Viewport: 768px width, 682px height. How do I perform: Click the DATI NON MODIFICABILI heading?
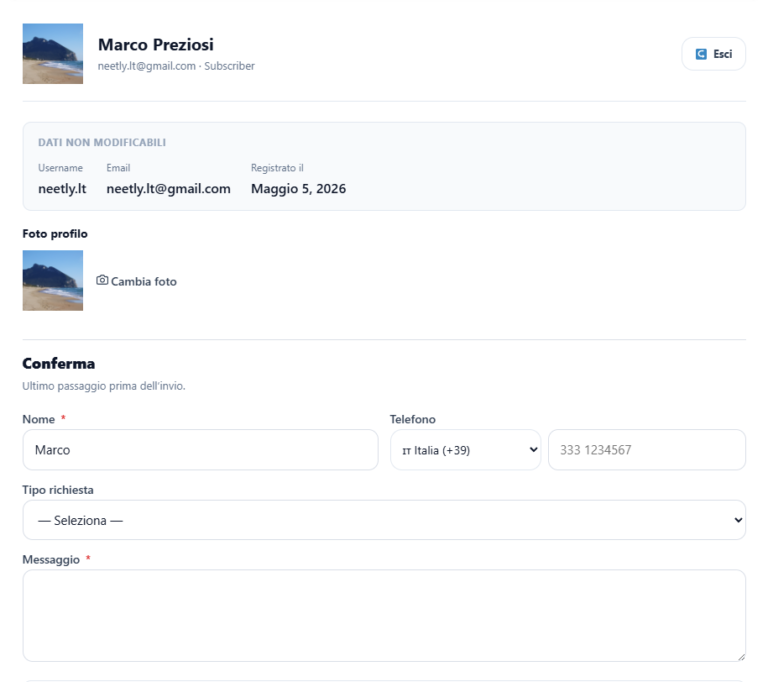[x=102, y=143]
